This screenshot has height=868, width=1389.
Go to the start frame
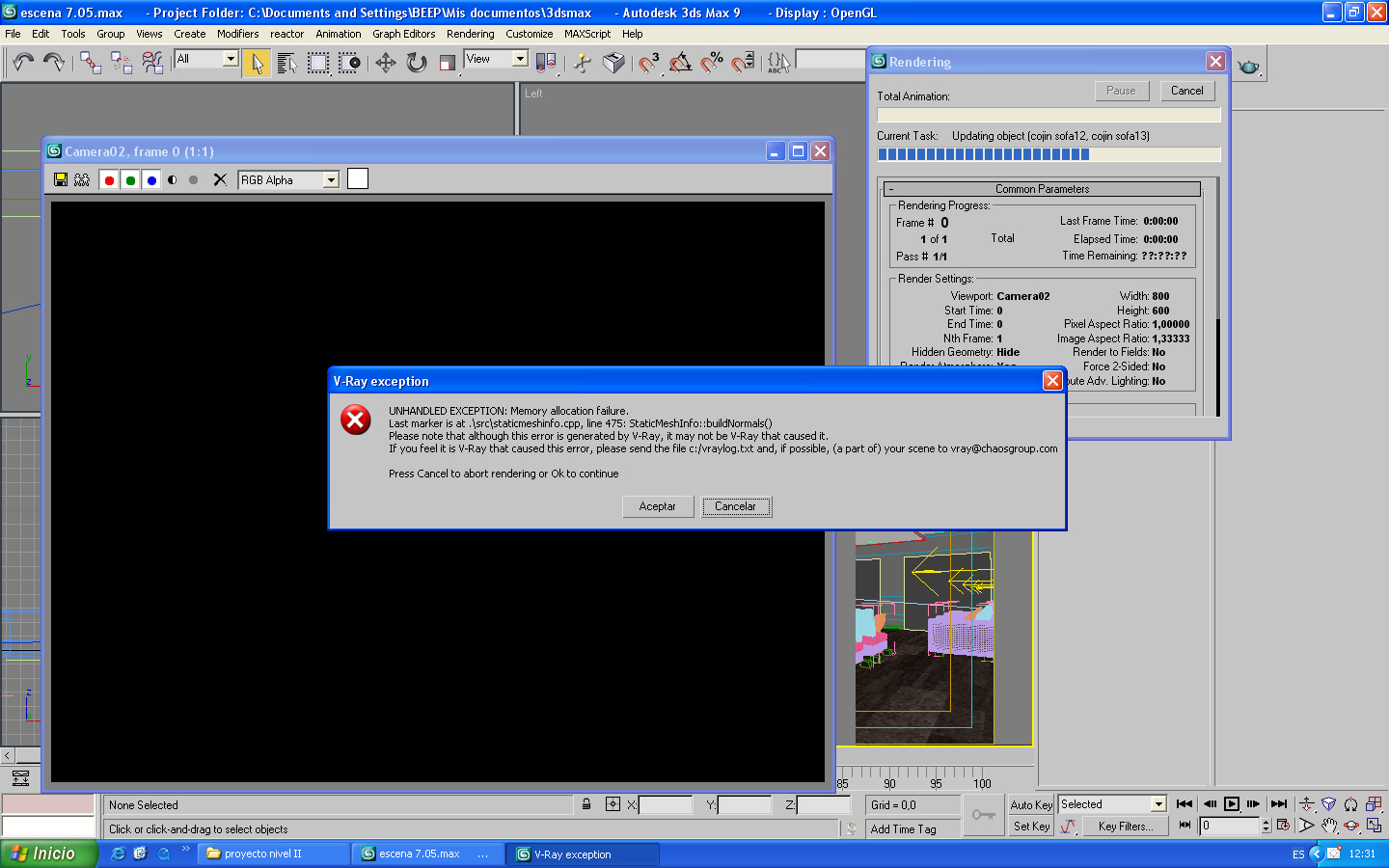point(1185,804)
